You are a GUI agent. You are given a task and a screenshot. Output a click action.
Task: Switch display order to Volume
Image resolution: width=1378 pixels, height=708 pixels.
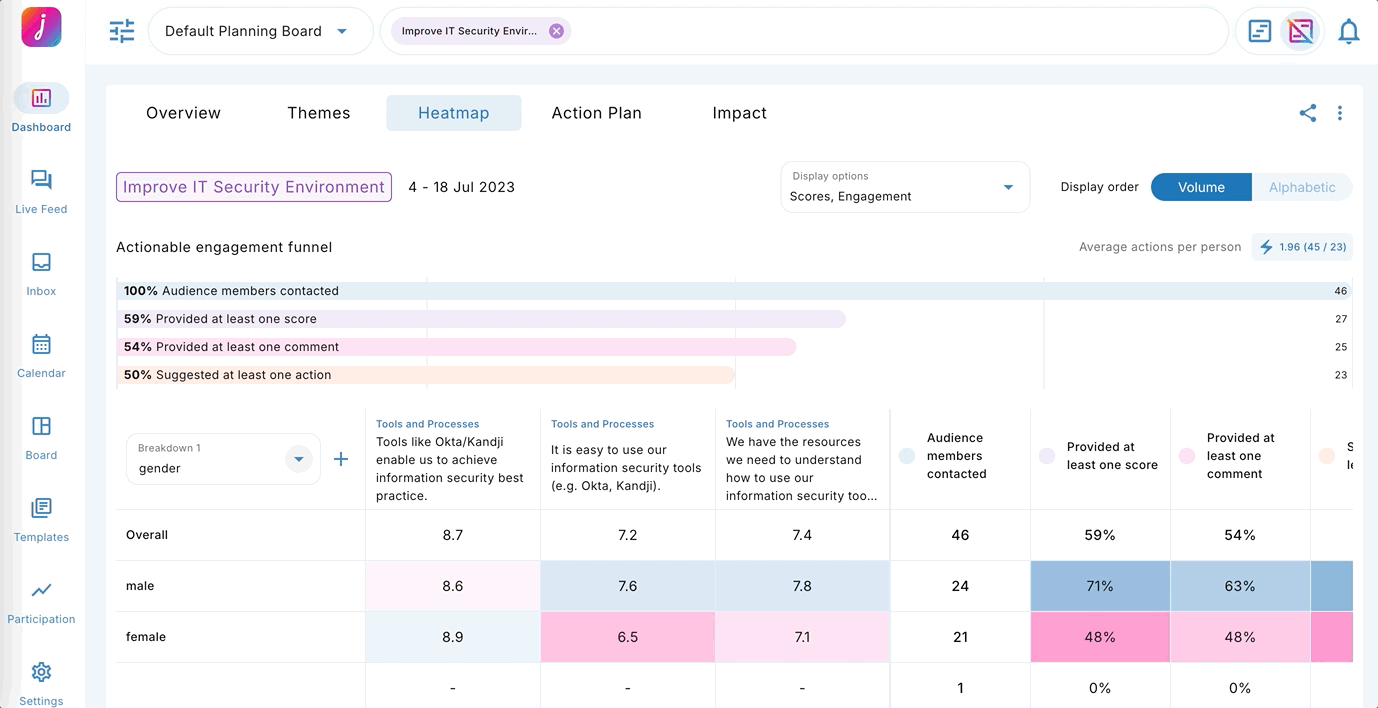pyautogui.click(x=1201, y=187)
